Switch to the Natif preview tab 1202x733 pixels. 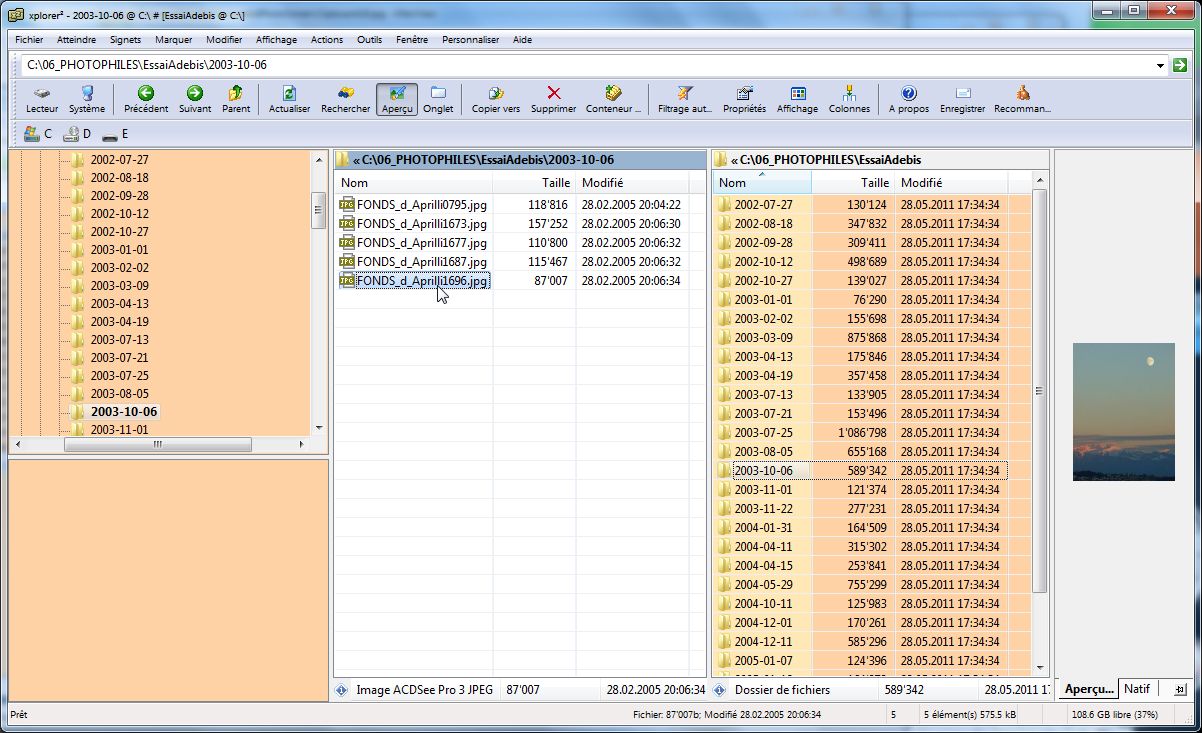(1136, 689)
